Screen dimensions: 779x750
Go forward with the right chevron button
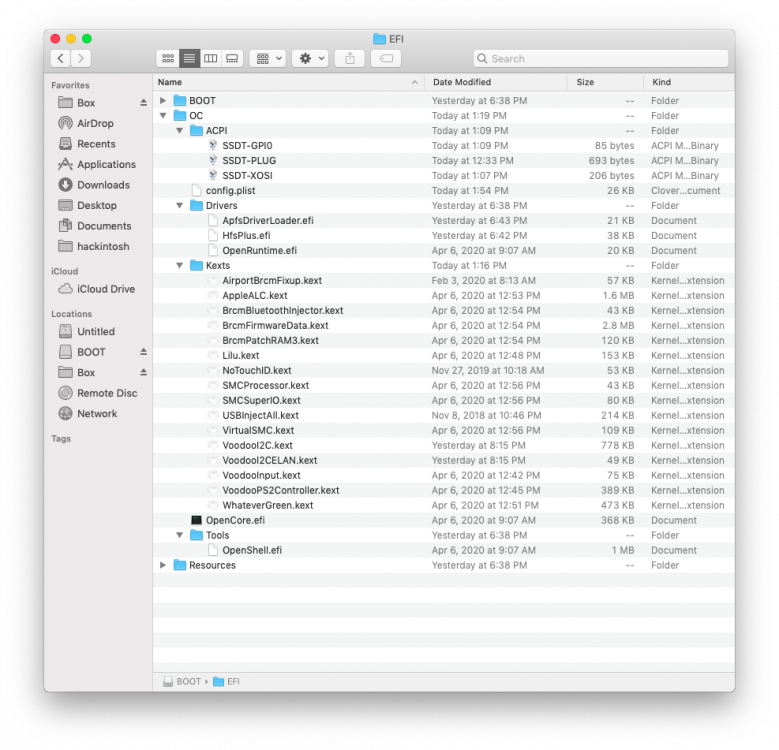click(80, 59)
